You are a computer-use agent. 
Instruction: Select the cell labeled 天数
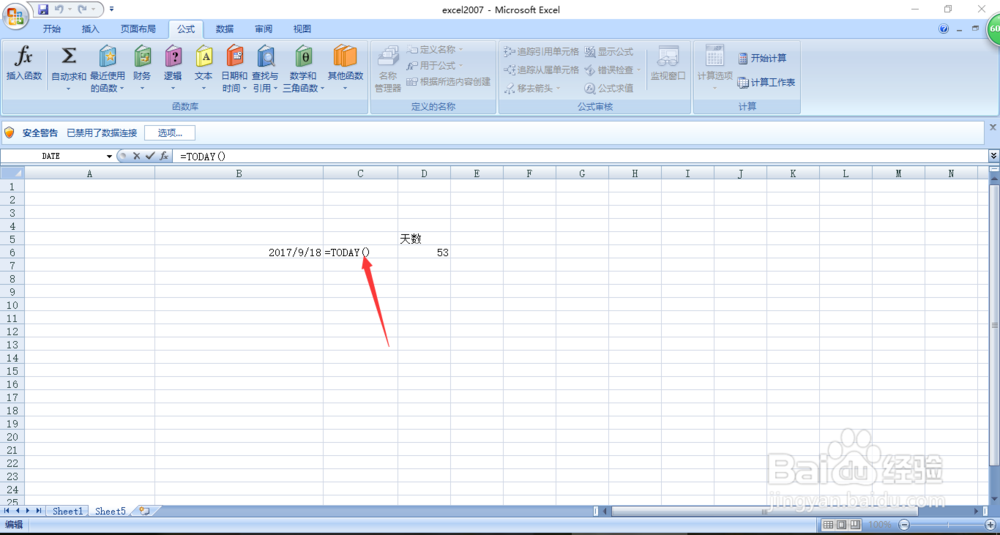click(424, 239)
